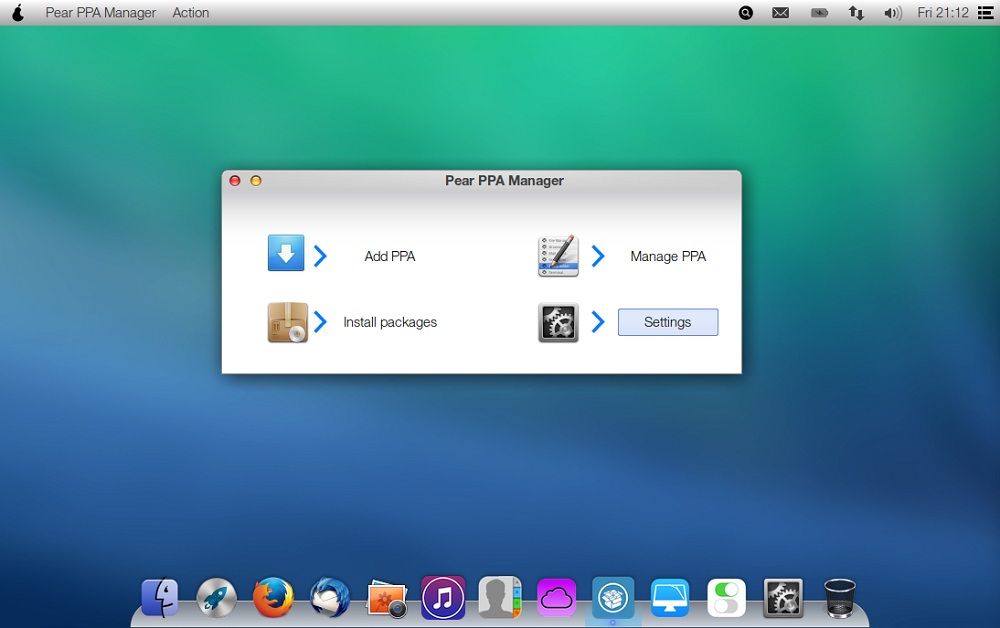Click the blue package manager dock icon
The height and width of the screenshot is (628, 1000).
(x=613, y=598)
